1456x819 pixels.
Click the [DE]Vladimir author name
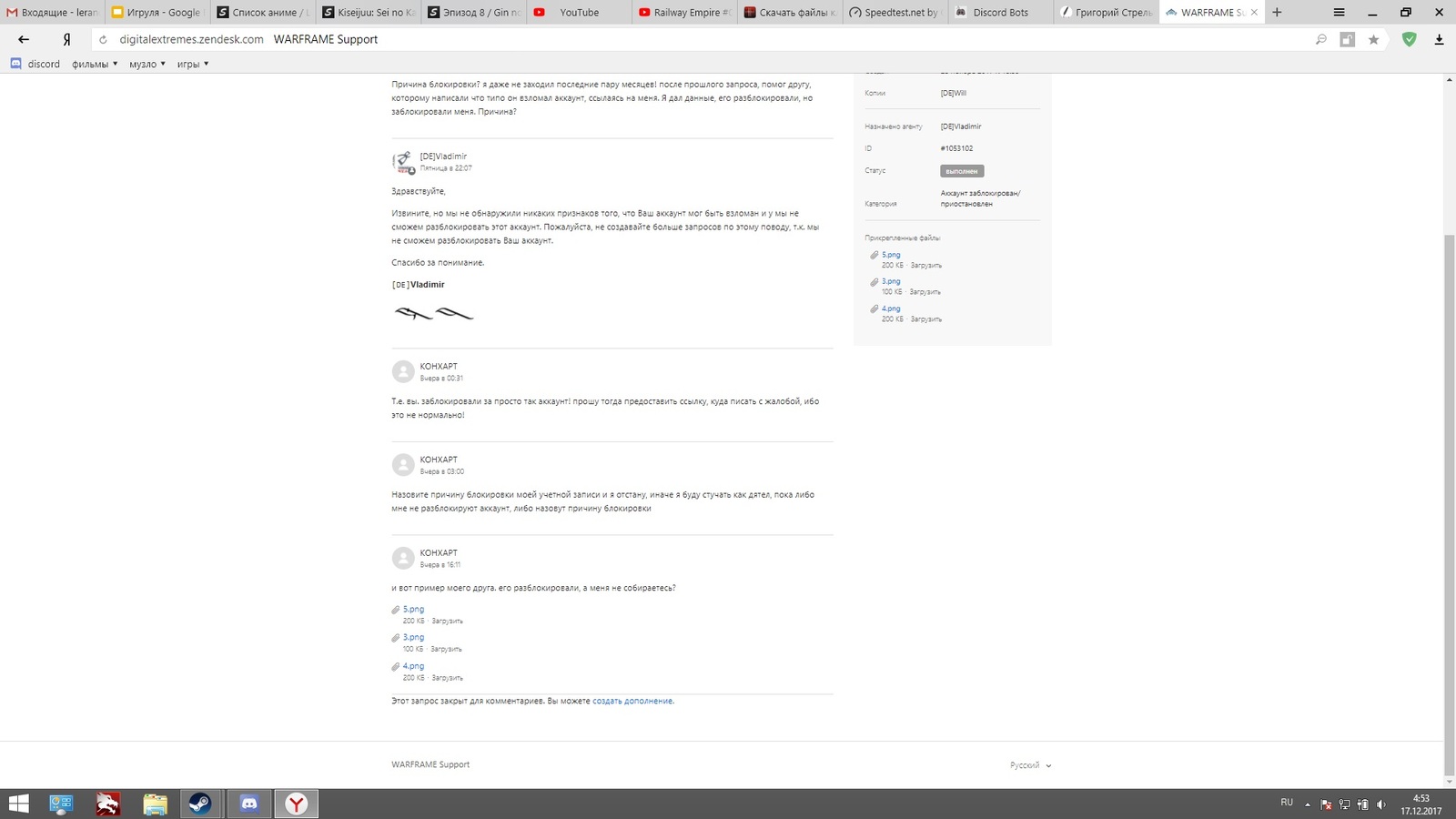(x=443, y=157)
